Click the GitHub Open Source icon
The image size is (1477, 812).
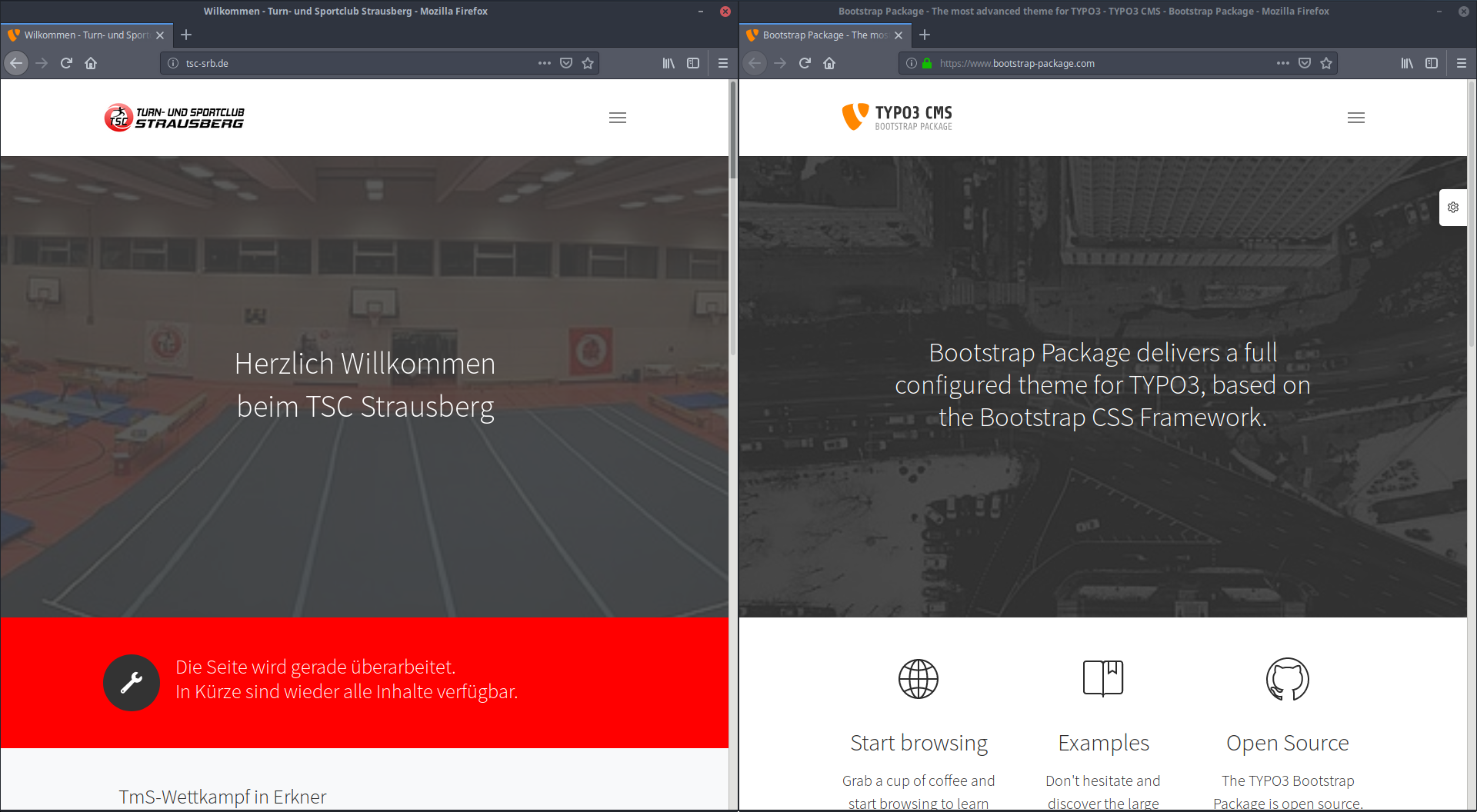(1287, 679)
